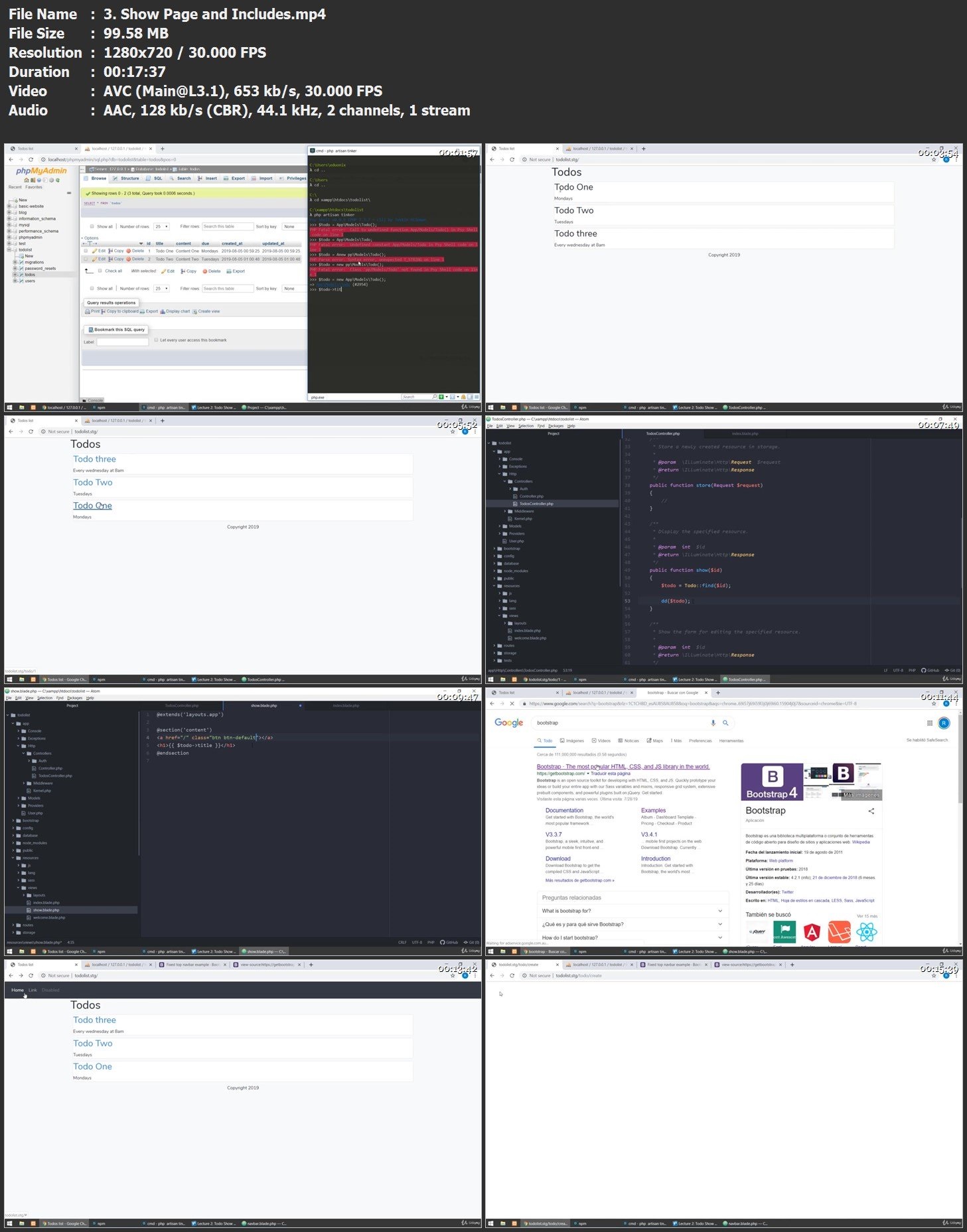
Task: Click Git (0) status item in 00:09:47 Atom frame
Action: 472,942
